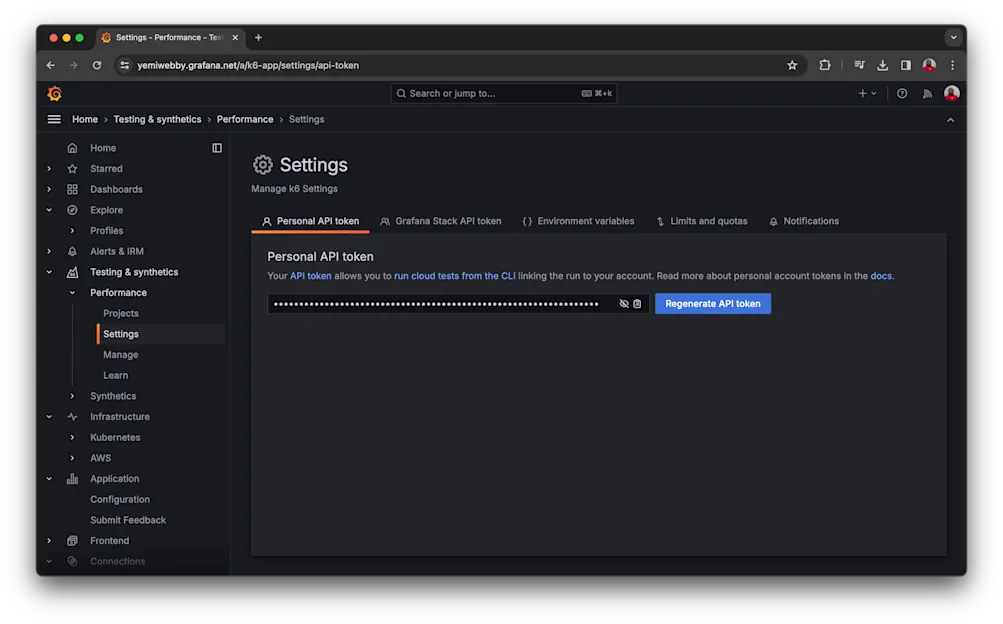
Task: Open the browser extensions puzzle icon
Action: point(825,65)
